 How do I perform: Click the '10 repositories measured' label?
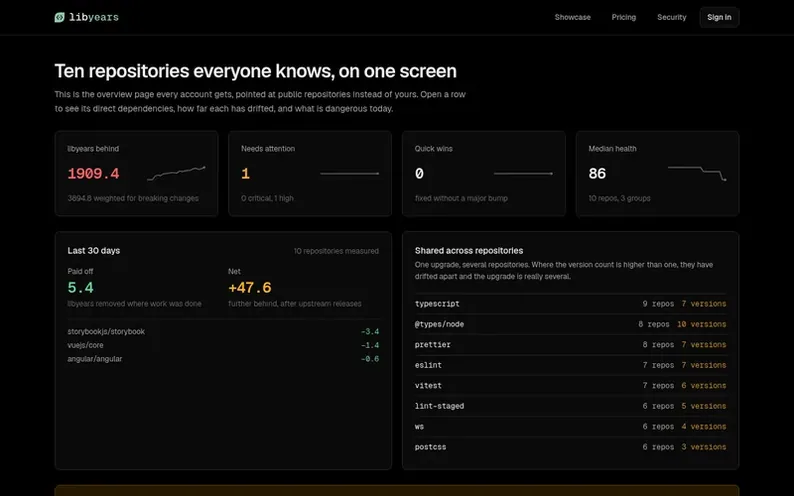[336, 251]
